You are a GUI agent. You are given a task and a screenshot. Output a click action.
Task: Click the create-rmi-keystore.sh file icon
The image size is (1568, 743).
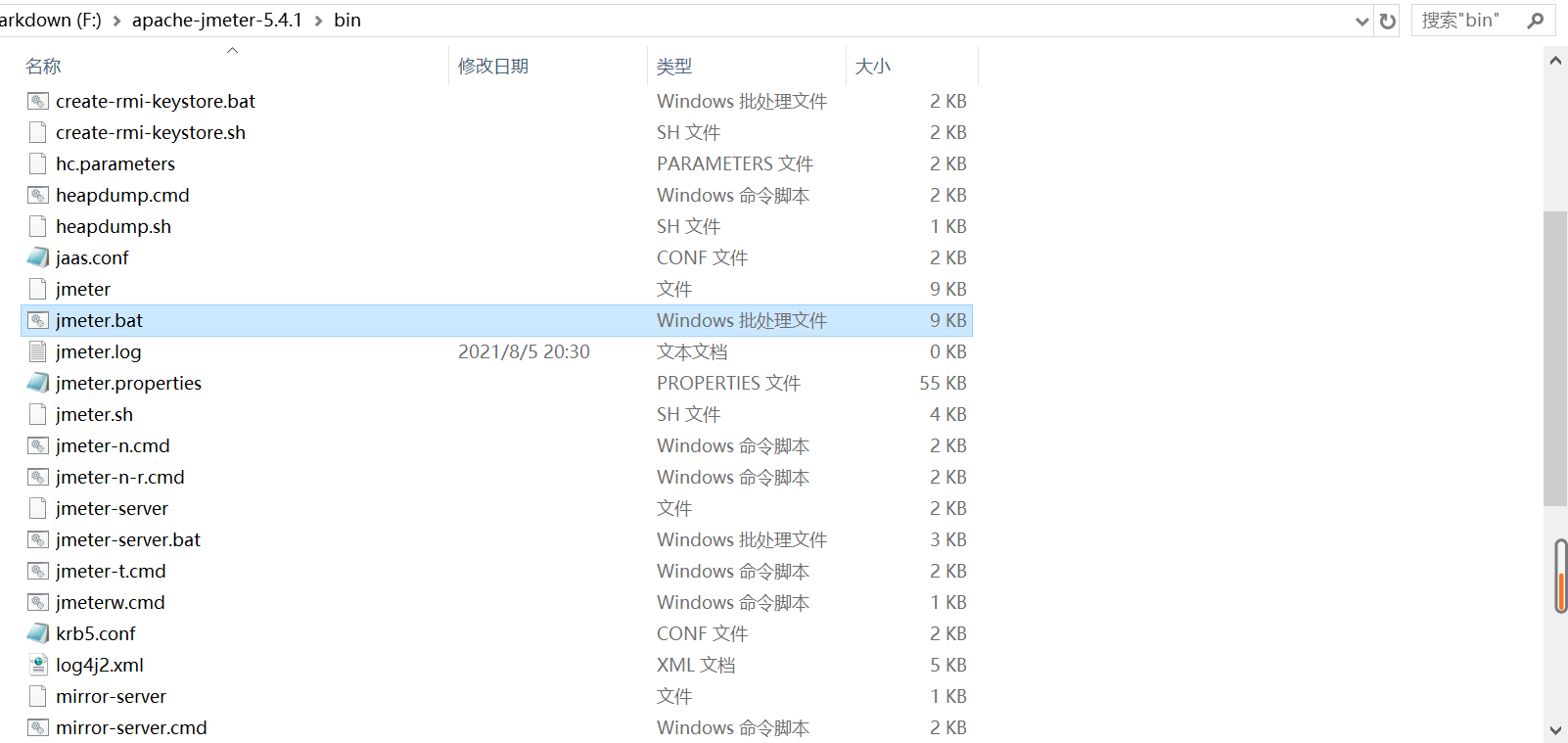click(x=38, y=132)
